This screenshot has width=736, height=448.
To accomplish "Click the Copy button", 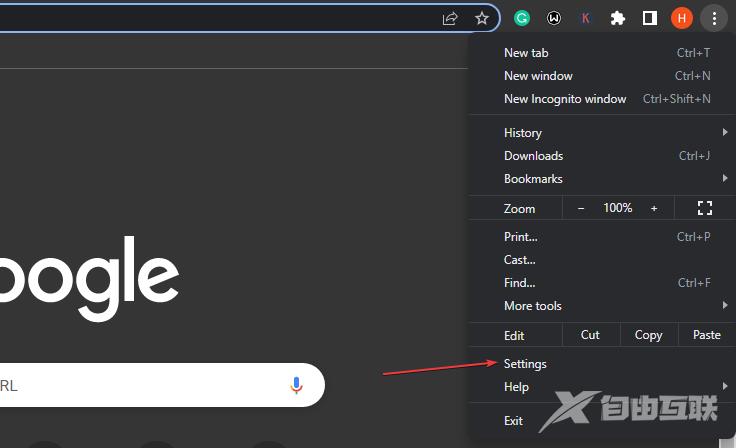I will 649,335.
